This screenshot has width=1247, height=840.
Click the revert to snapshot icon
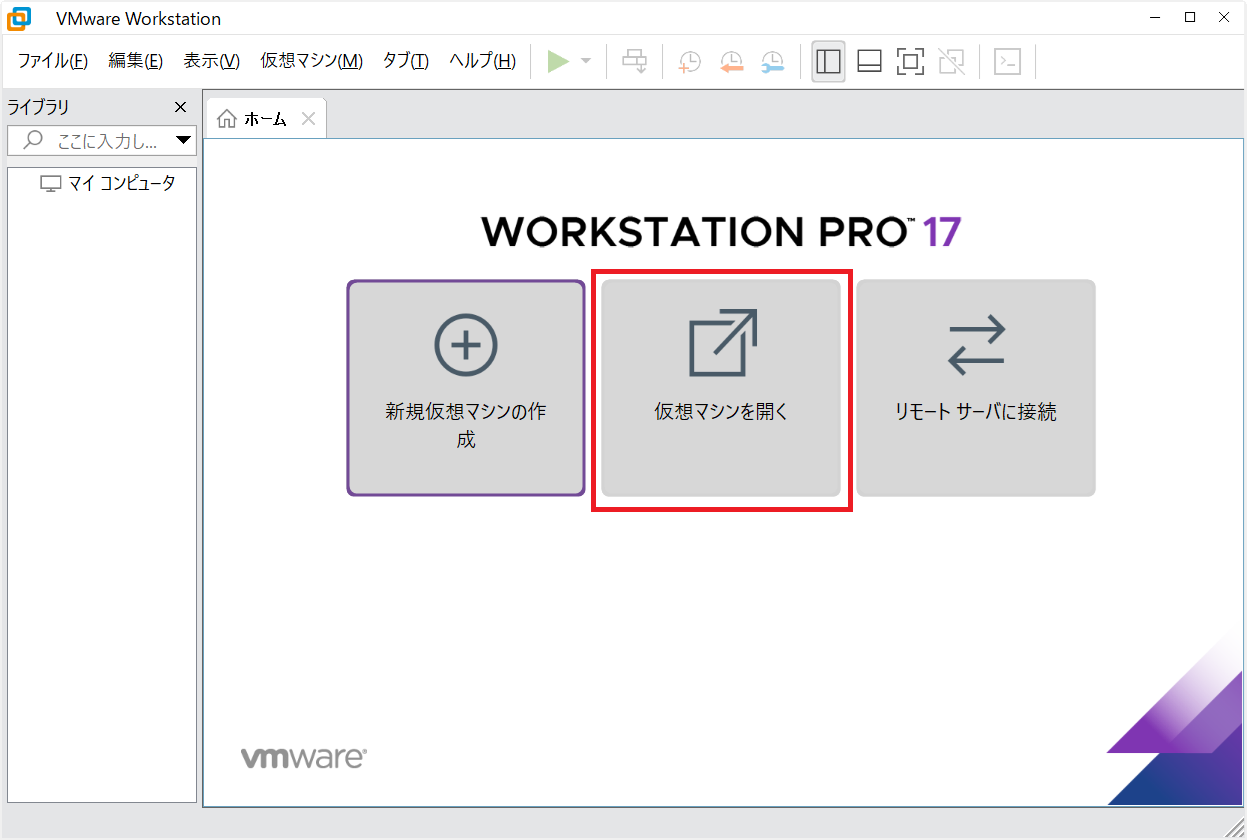731,62
